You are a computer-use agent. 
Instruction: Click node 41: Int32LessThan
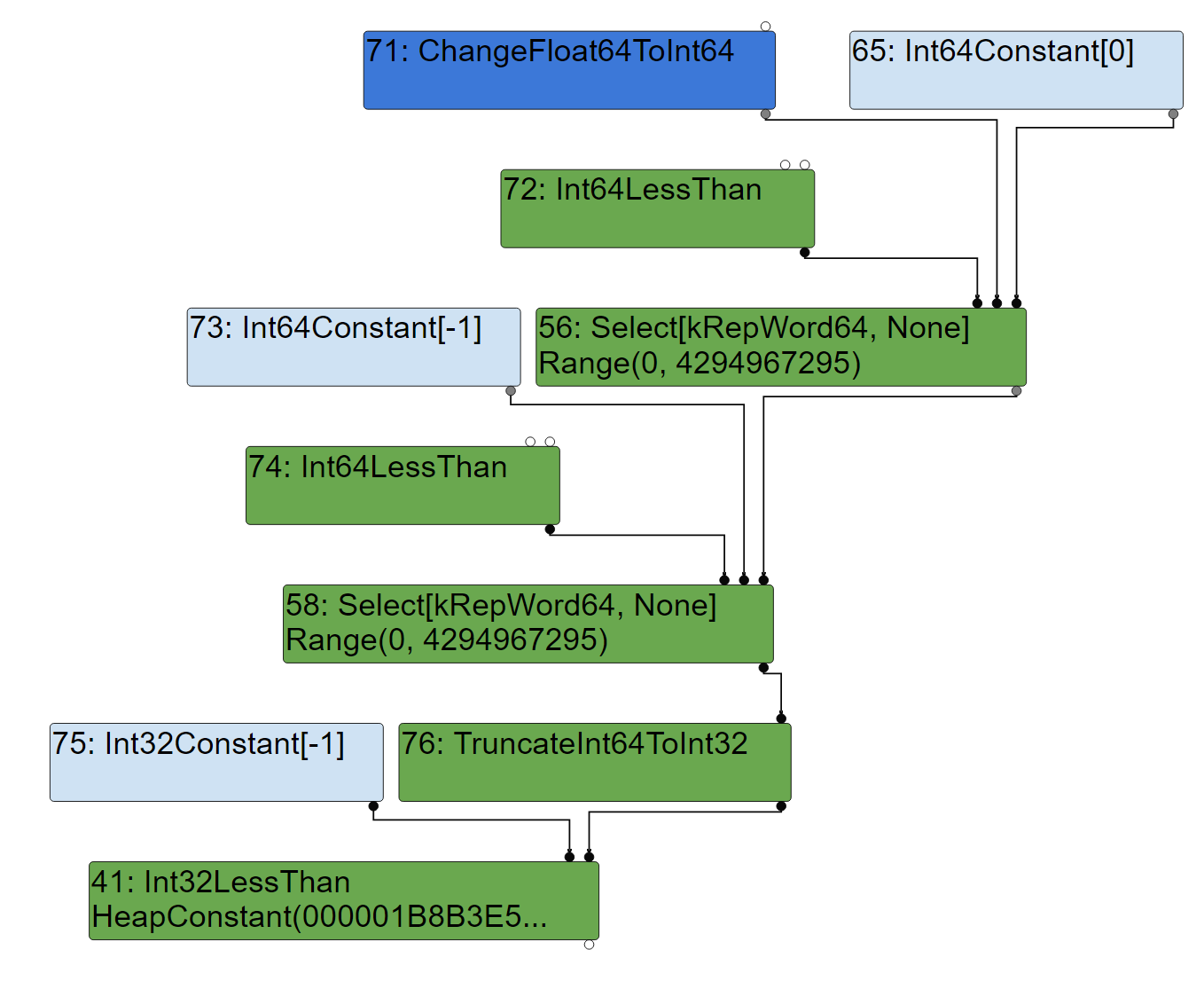pyautogui.click(x=344, y=901)
